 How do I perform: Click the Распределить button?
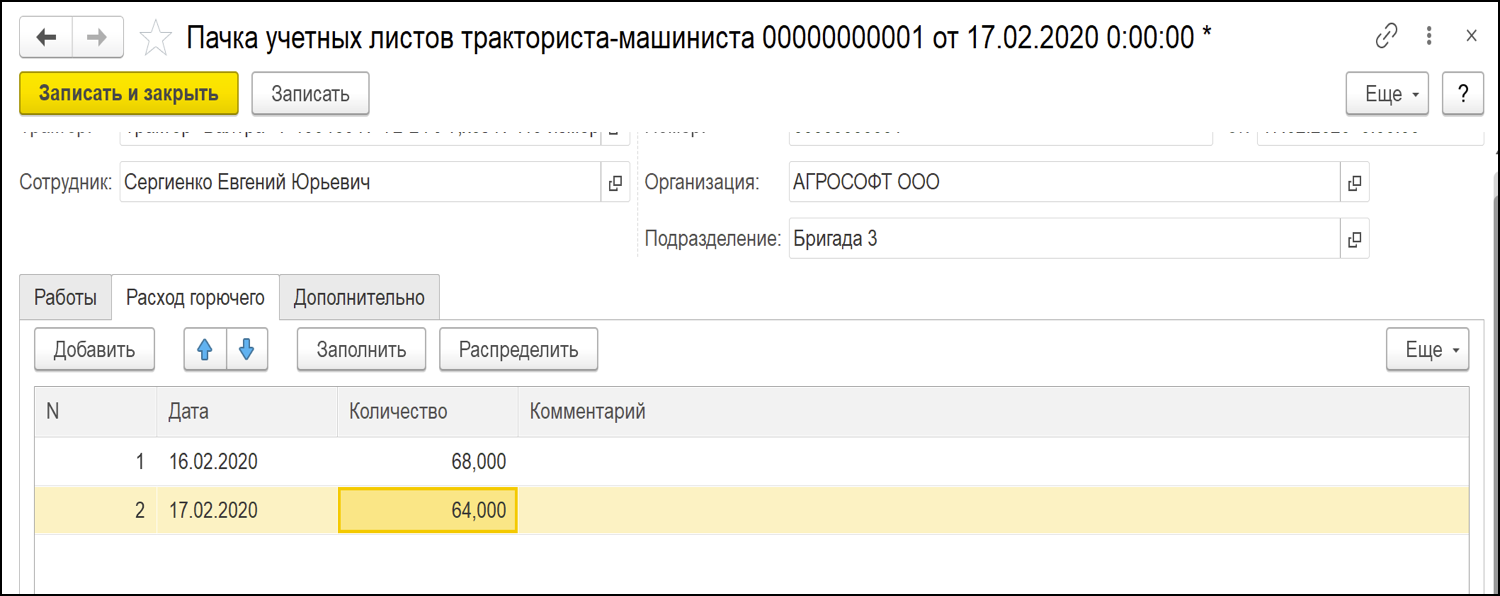coord(518,350)
